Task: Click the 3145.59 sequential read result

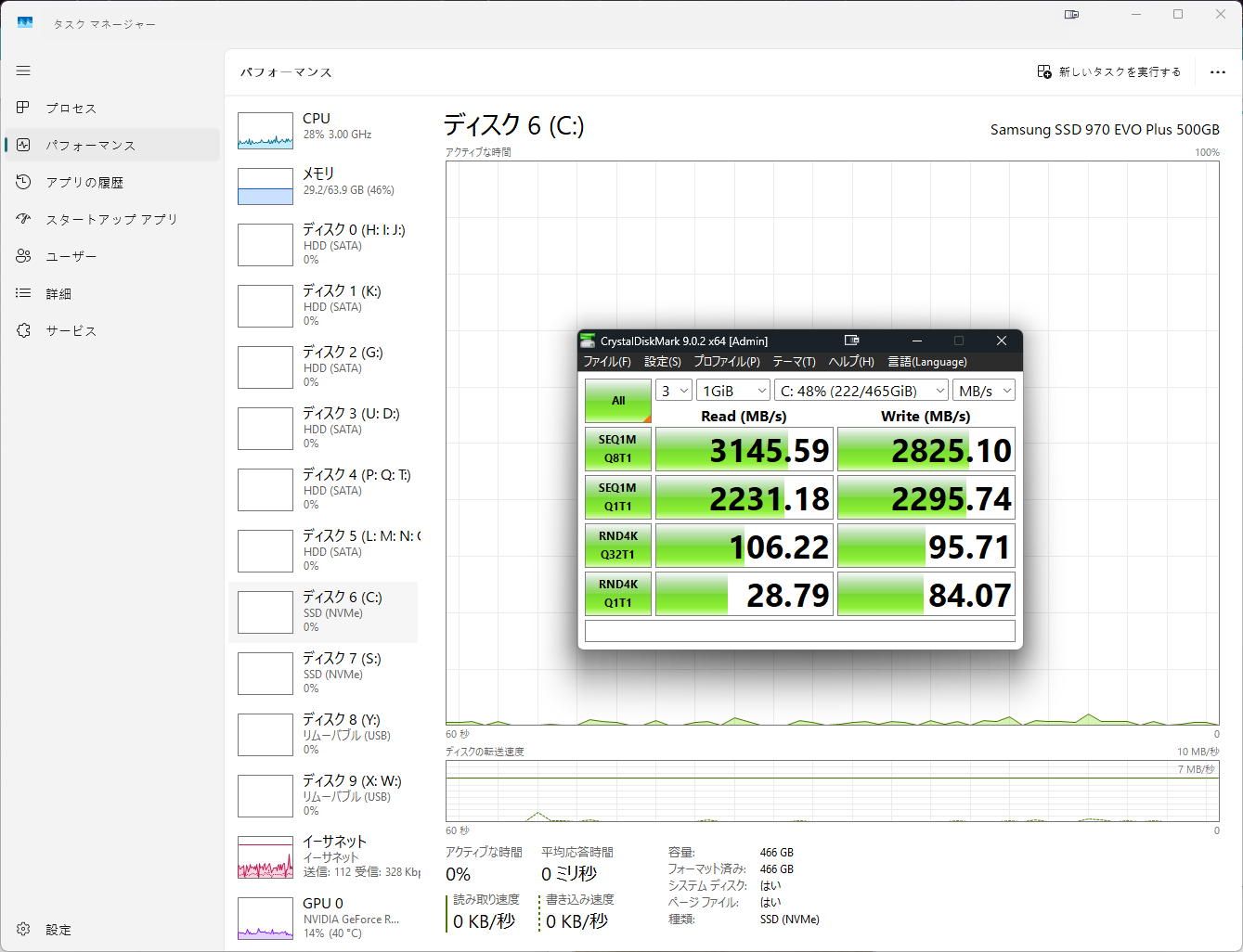Action: click(745, 449)
